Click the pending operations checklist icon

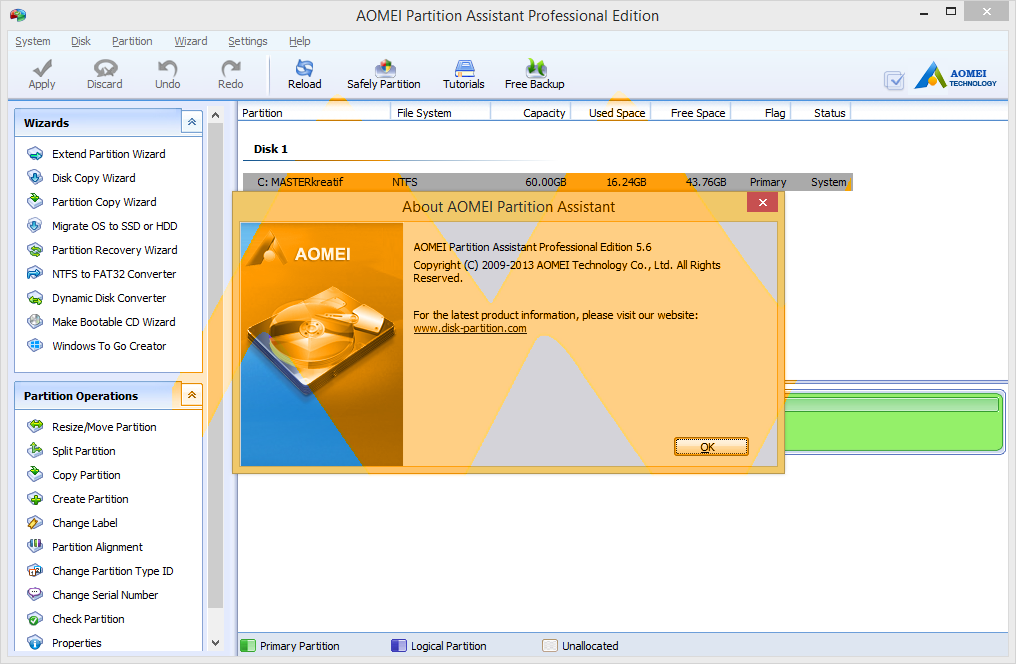point(894,81)
